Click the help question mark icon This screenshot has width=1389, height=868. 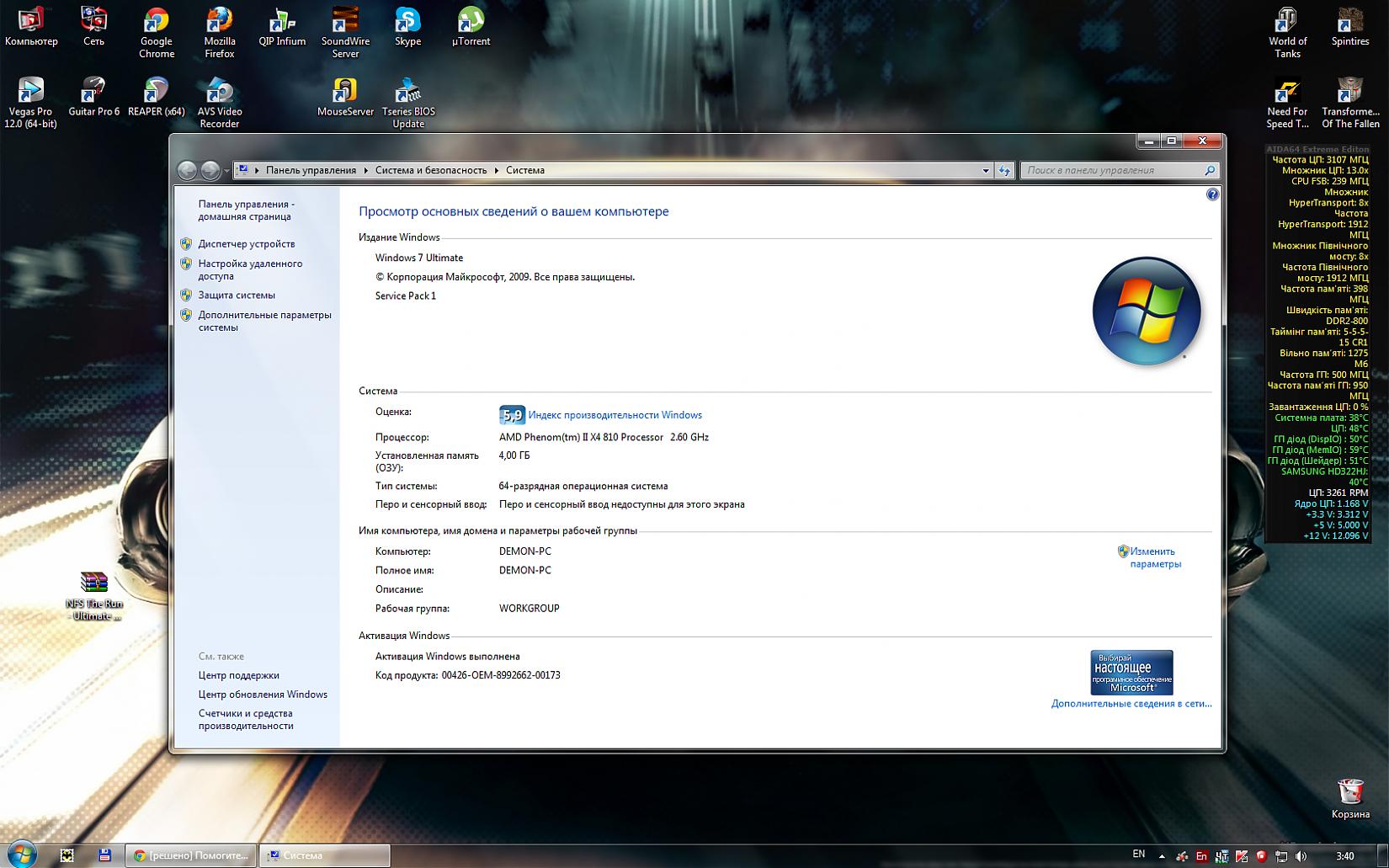[1212, 194]
